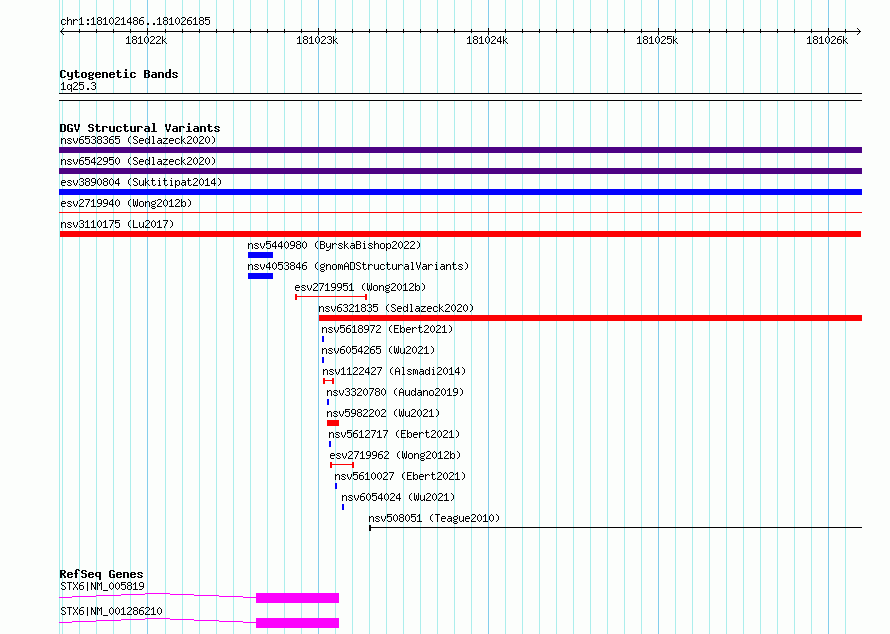Open nsv5610027 (Ebert2021) label

tap(400, 476)
